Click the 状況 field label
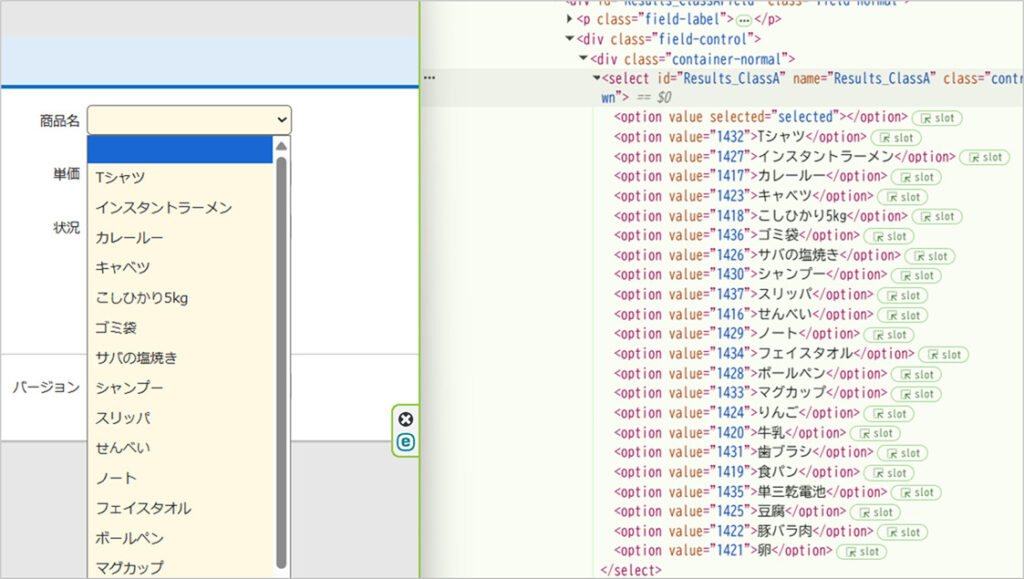The width and height of the screenshot is (1024, 579). (67, 227)
